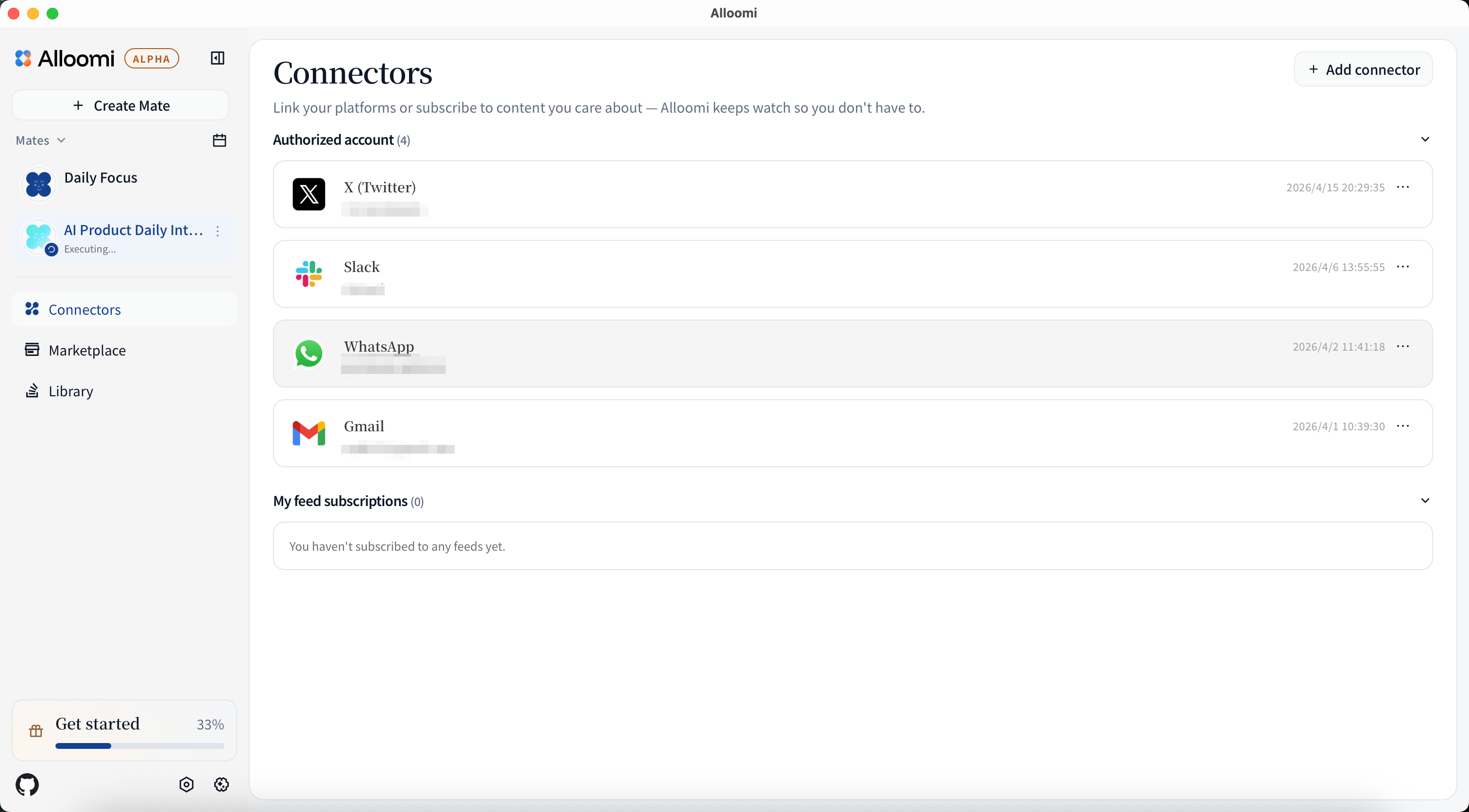This screenshot has height=812, width=1469.
Task: Open more options for Slack connector
Action: 1403,267
